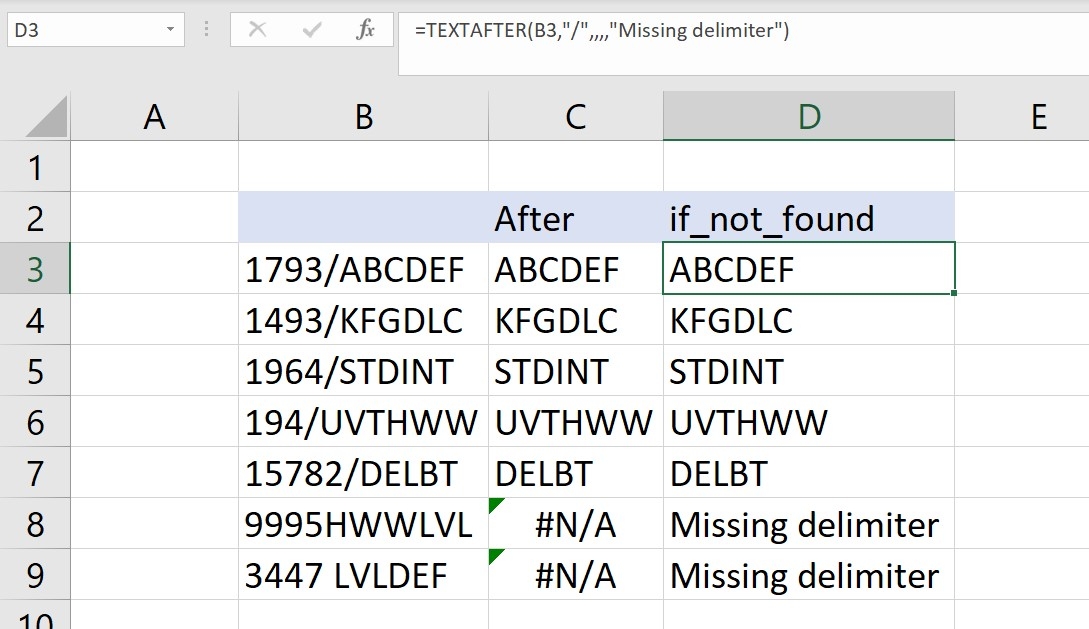Image resolution: width=1089 pixels, height=629 pixels.
Task: Click the 'if_not_found' header cell
Action: (x=808, y=218)
